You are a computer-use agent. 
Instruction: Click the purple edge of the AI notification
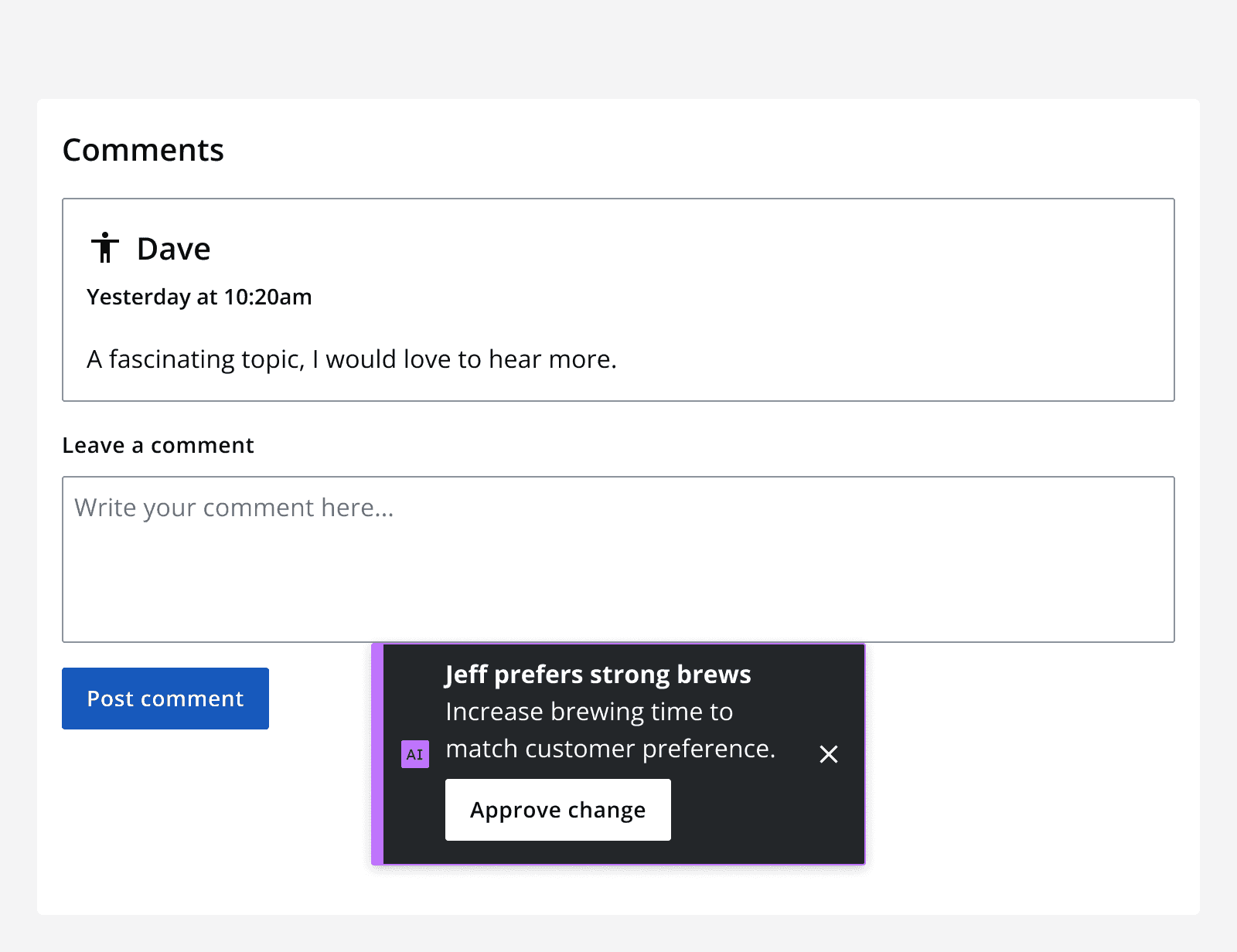pyautogui.click(x=376, y=753)
